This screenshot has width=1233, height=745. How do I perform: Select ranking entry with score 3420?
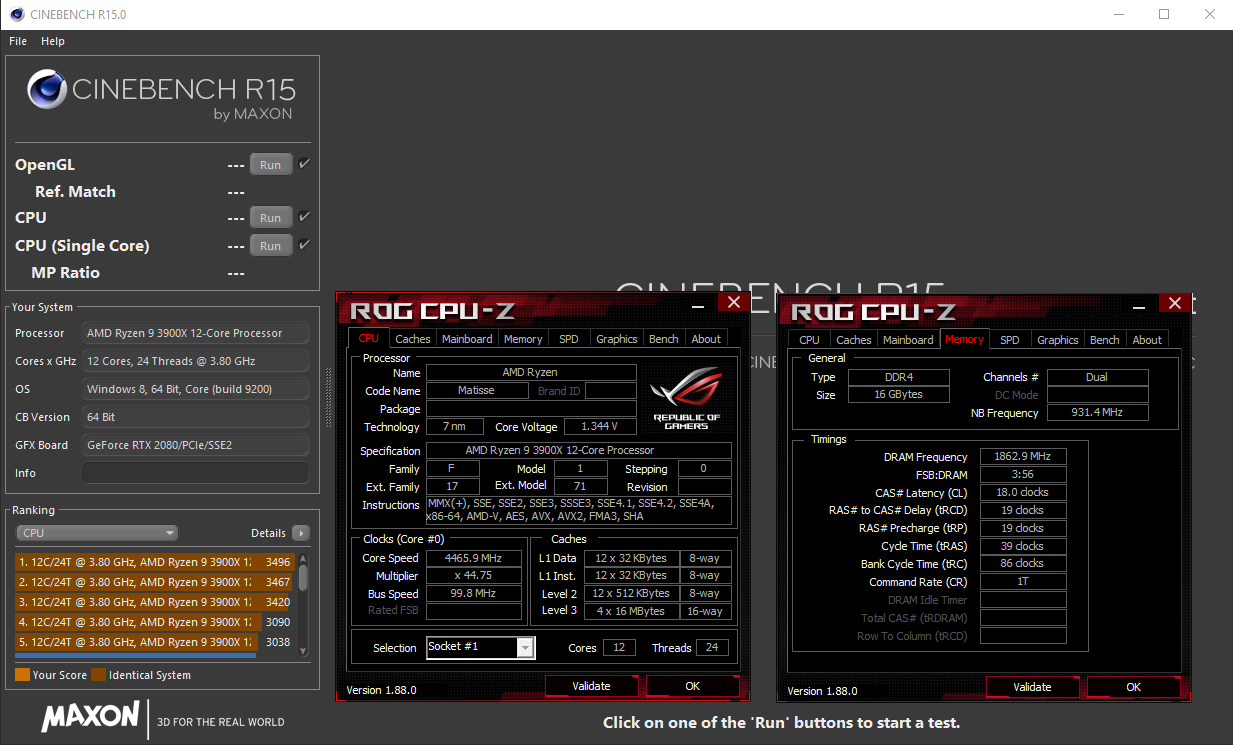pos(155,602)
